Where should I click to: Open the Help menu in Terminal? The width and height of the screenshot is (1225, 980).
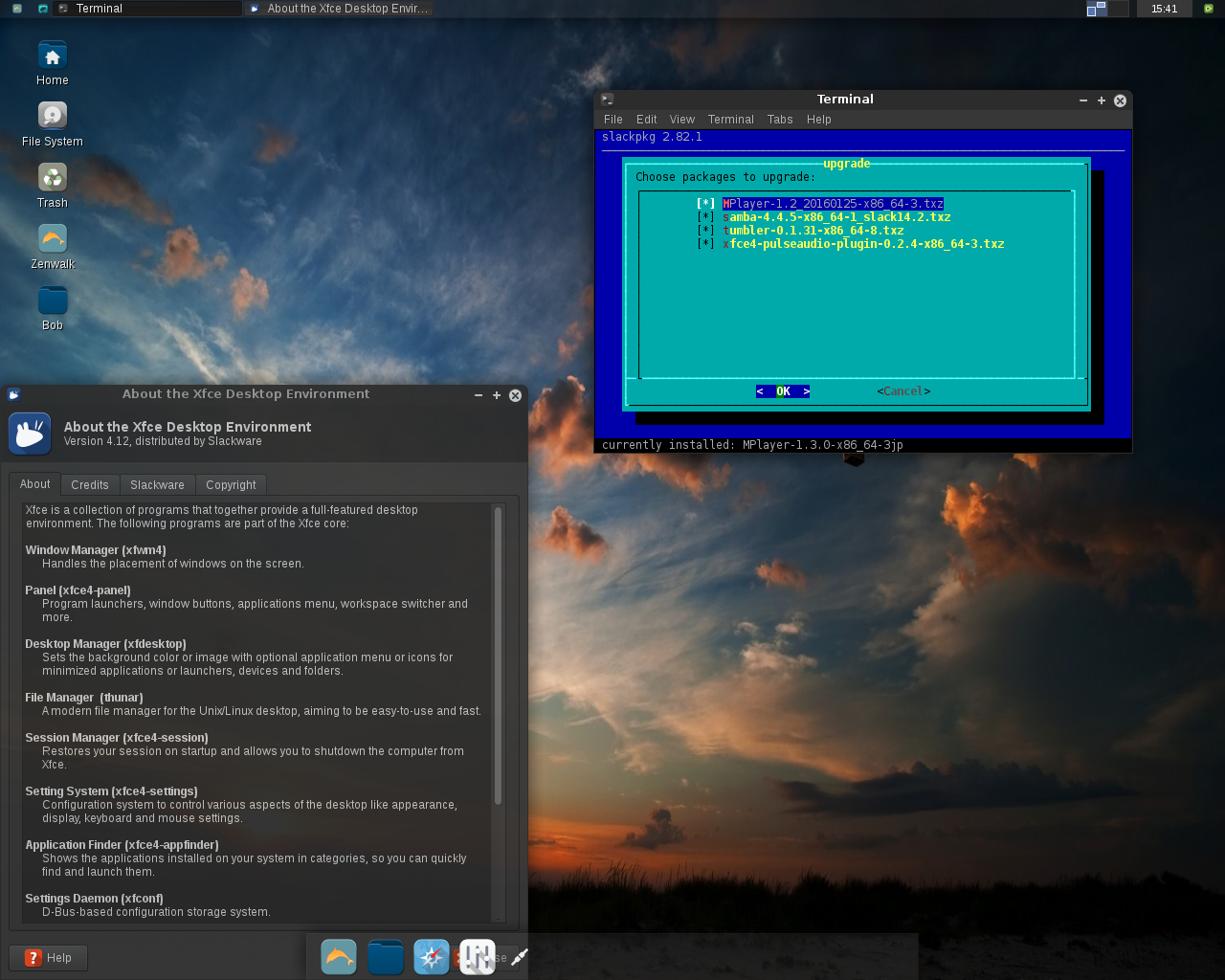(x=819, y=120)
